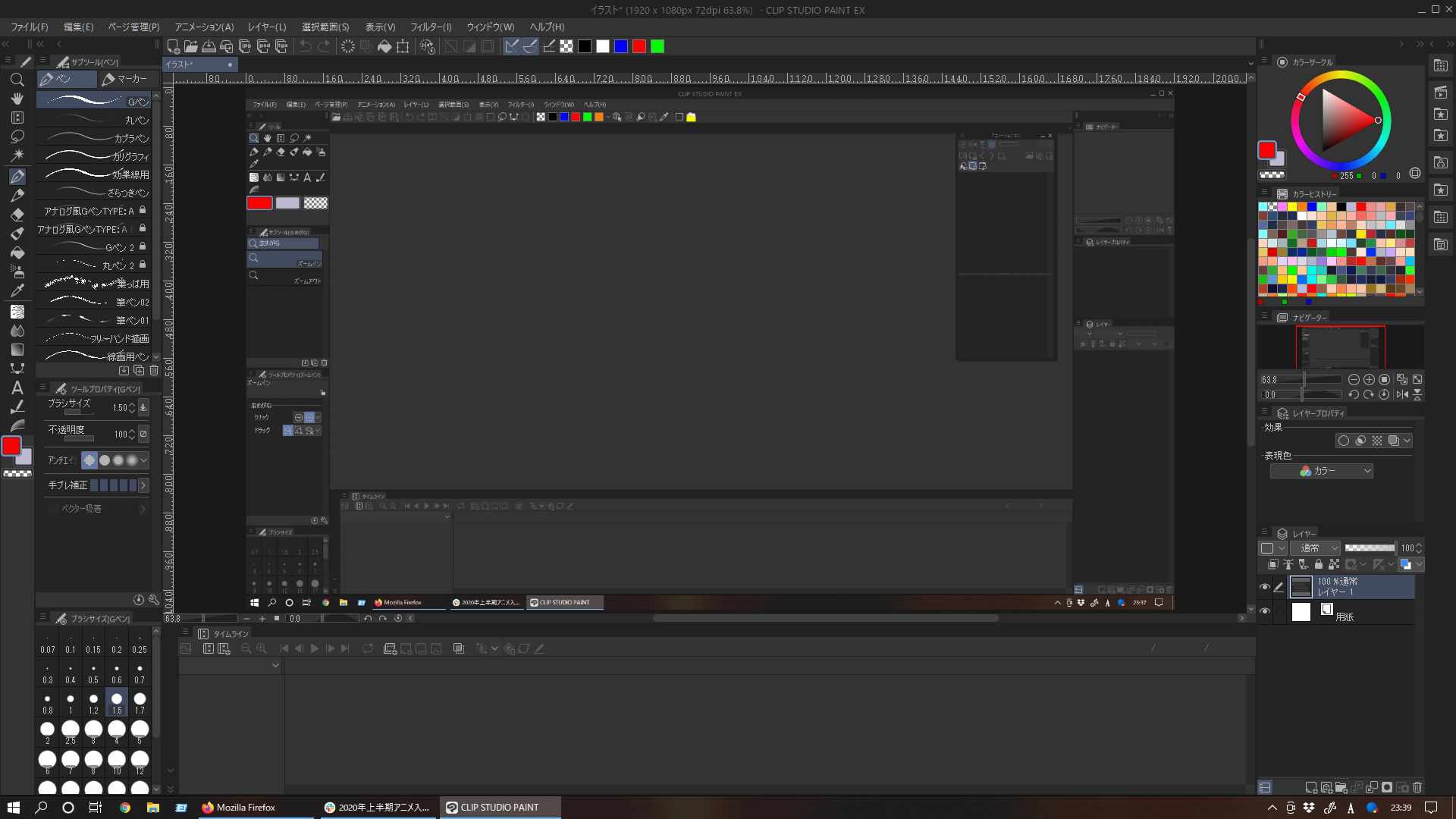Click the Clear (burst) icon in command bar
1456x819 pixels.
pyautogui.click(x=348, y=47)
